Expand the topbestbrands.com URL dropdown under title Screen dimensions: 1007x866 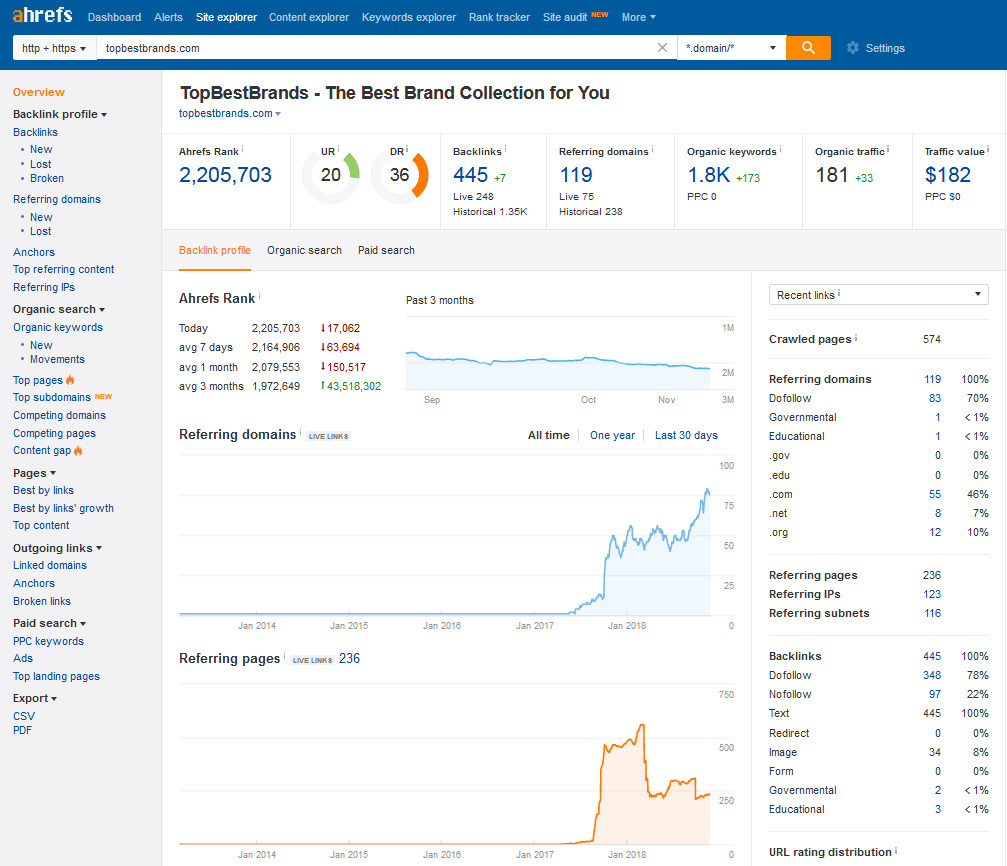[x=230, y=114]
